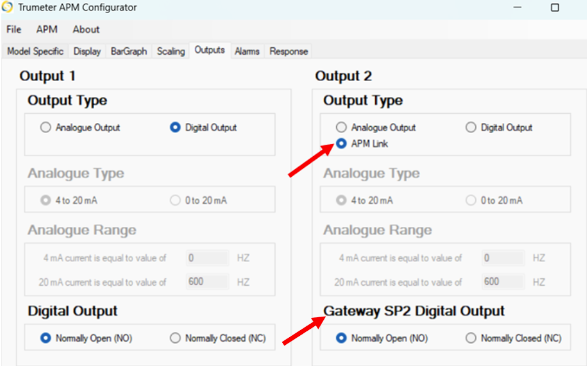Click Output 1 4 mA value field

pyautogui.click(x=207, y=258)
